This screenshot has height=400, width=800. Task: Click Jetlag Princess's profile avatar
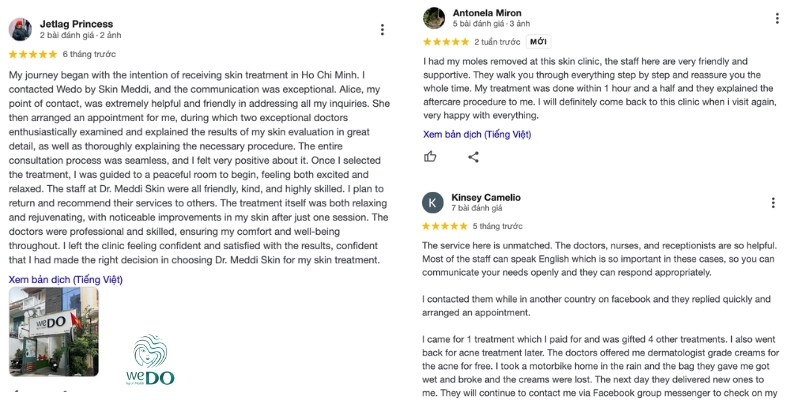click(20, 30)
